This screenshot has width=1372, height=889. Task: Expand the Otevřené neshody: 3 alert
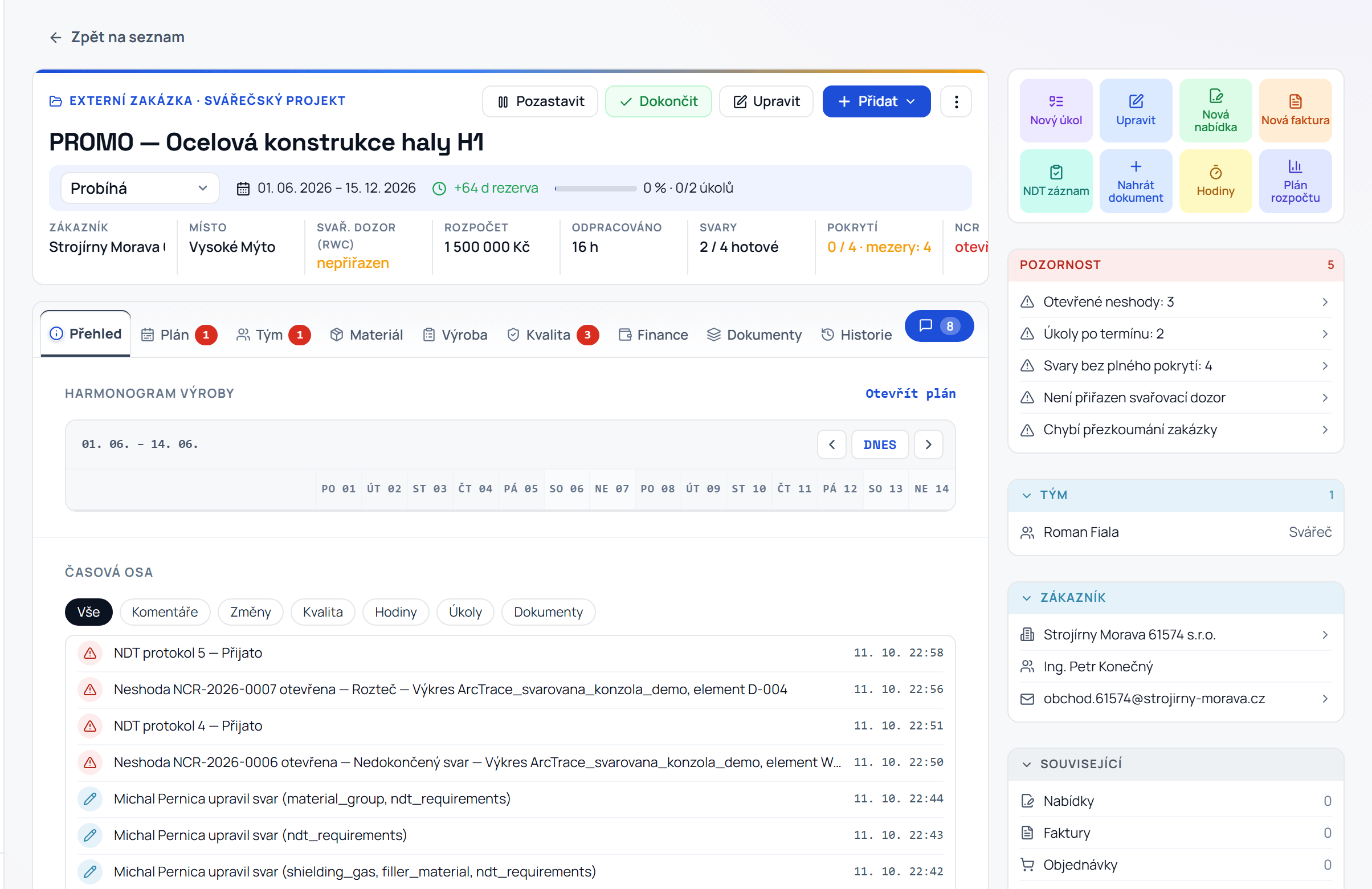tap(1175, 302)
